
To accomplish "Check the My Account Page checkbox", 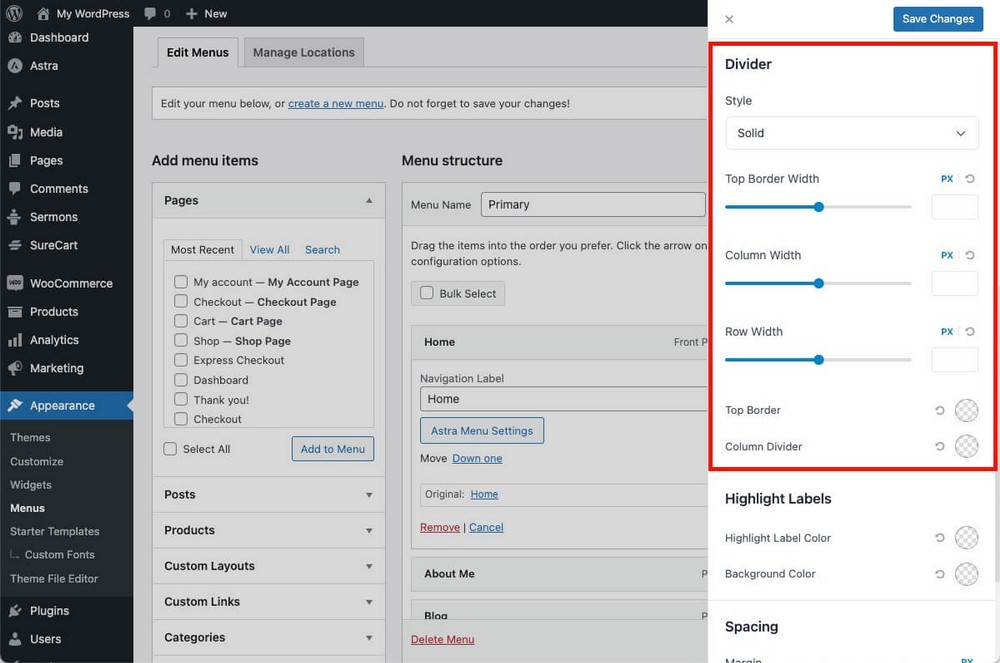I will tap(181, 281).
